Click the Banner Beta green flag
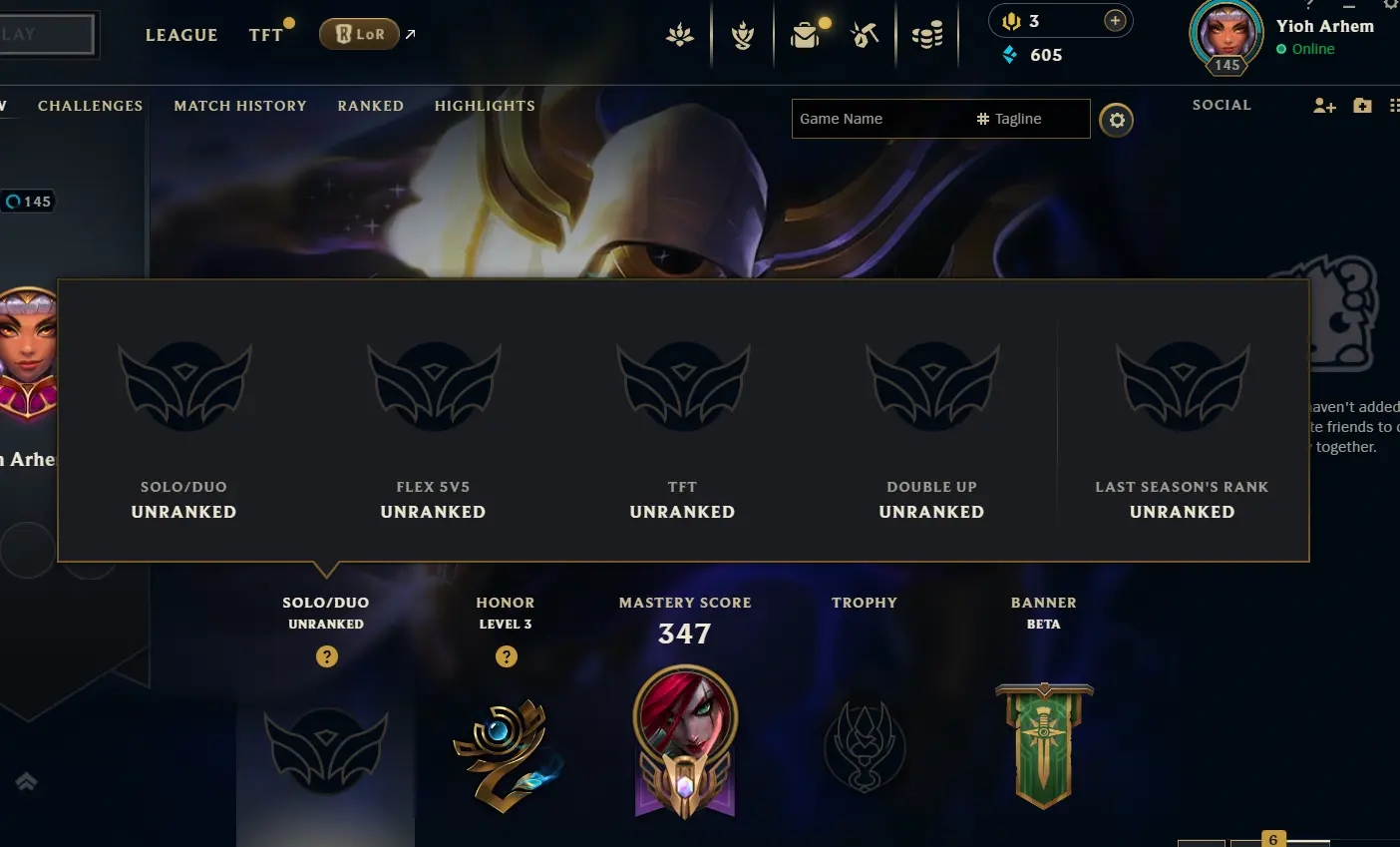This screenshot has height=847, width=1400. coord(1044,744)
